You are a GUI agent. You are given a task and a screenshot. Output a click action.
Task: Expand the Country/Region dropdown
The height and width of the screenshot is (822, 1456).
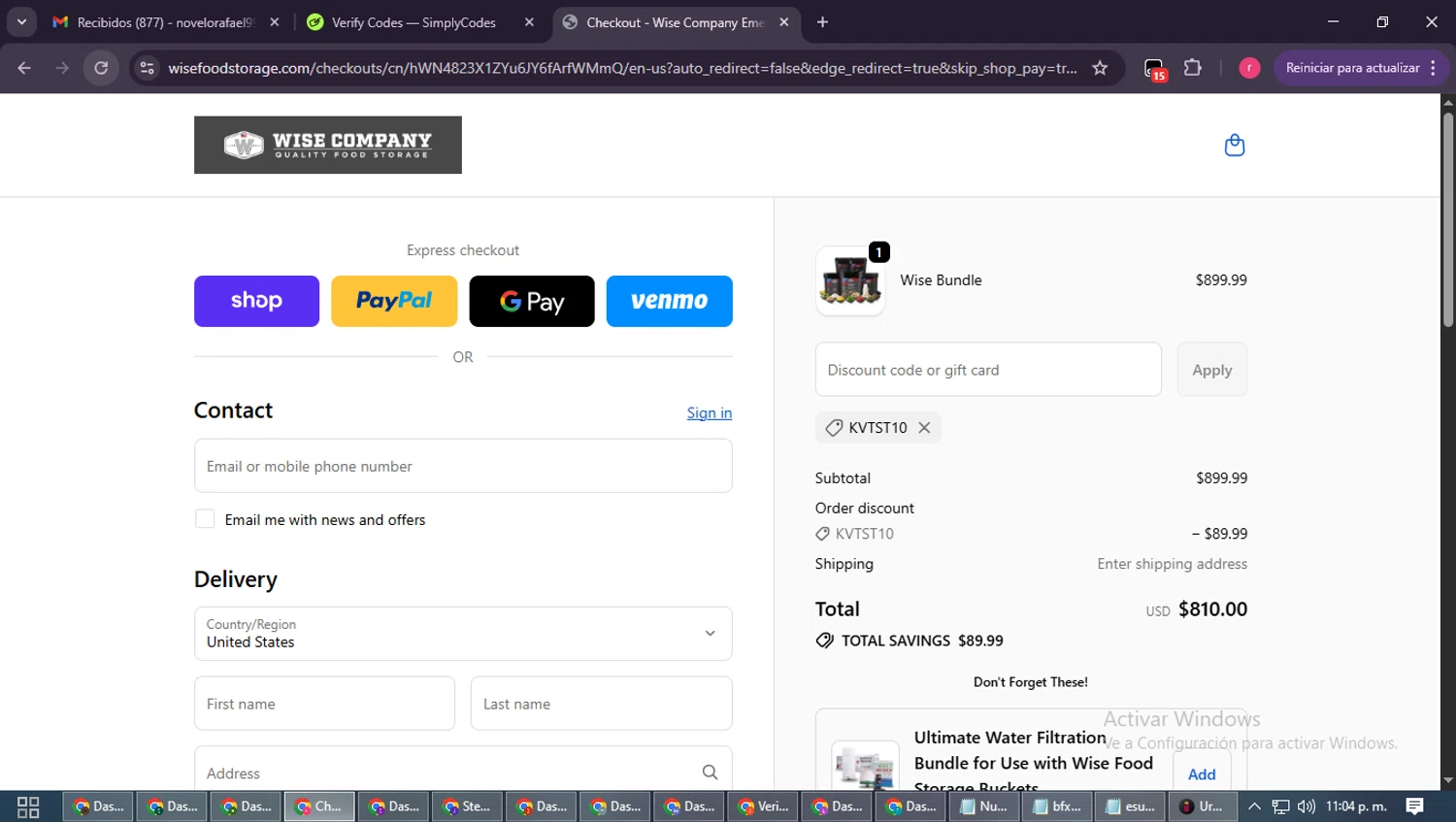(x=463, y=634)
